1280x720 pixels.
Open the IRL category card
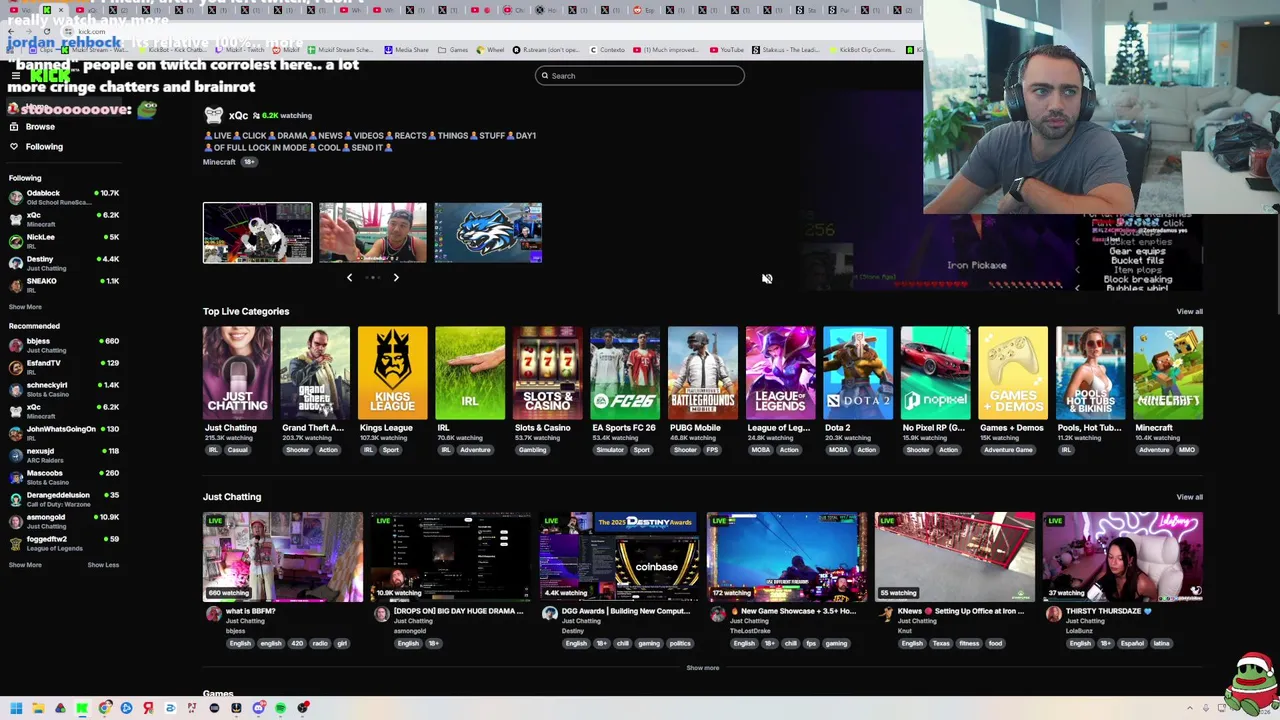(x=470, y=373)
